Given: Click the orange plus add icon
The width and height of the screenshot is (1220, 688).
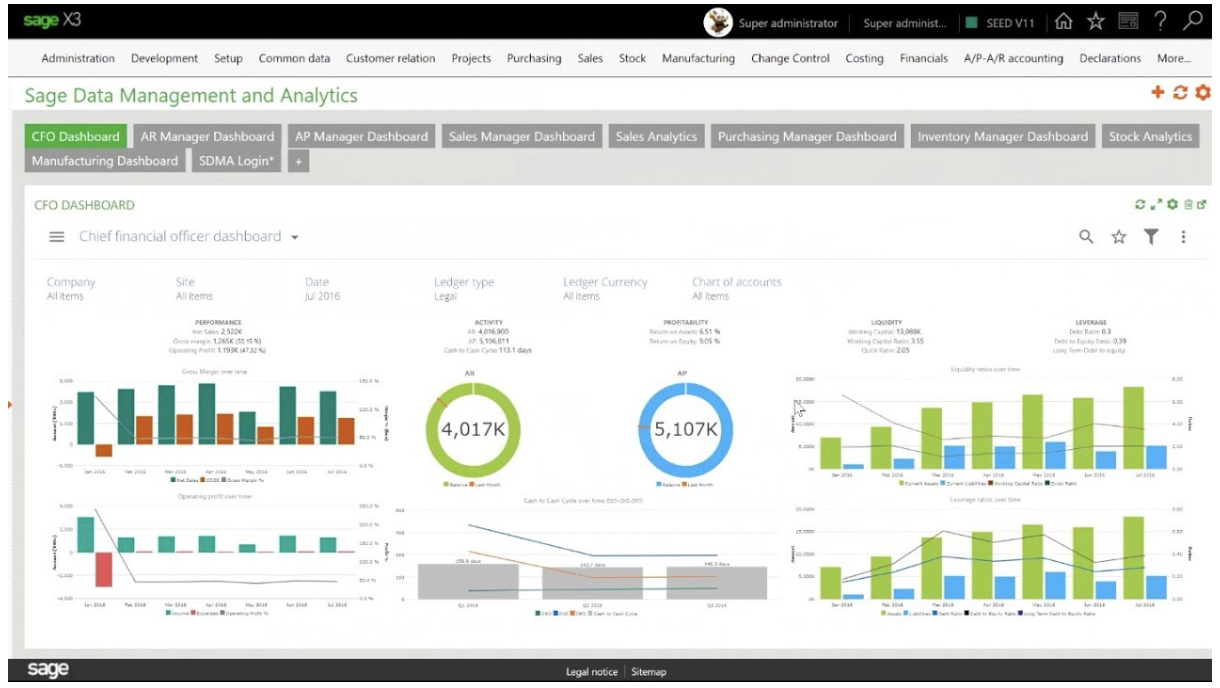Looking at the screenshot, I should click(x=1158, y=92).
